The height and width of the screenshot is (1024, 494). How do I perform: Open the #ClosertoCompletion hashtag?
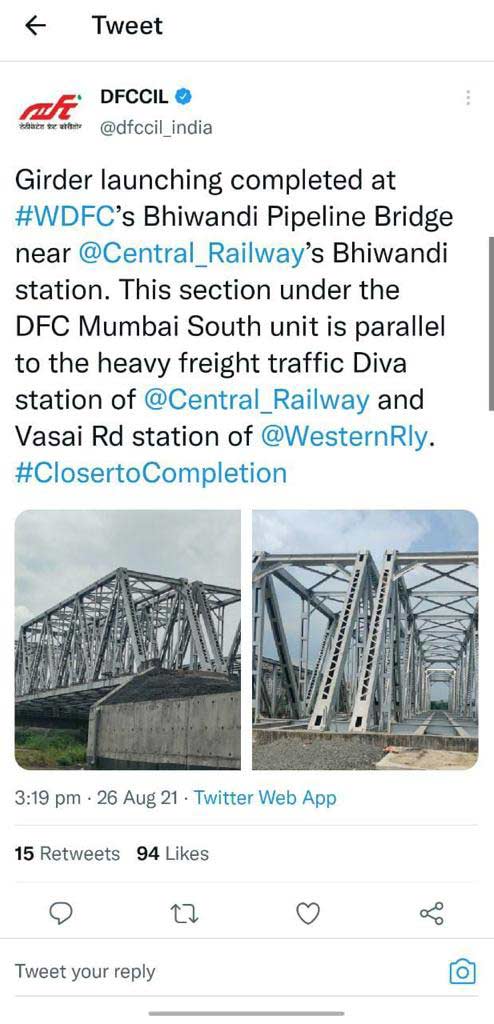151,472
